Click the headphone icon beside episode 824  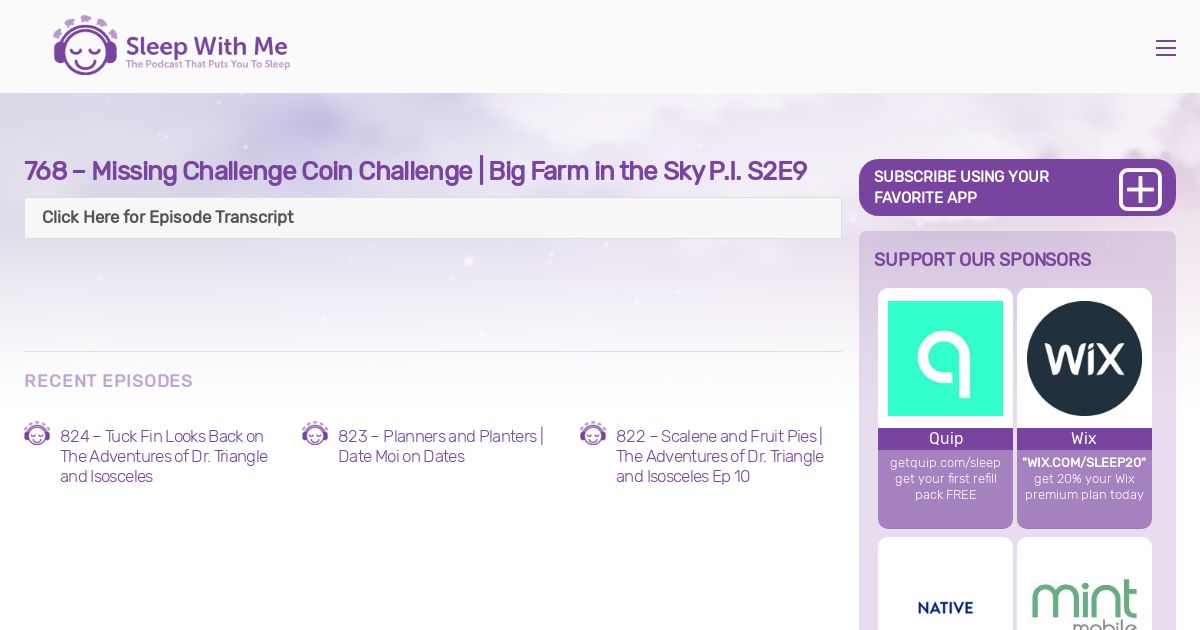37,434
